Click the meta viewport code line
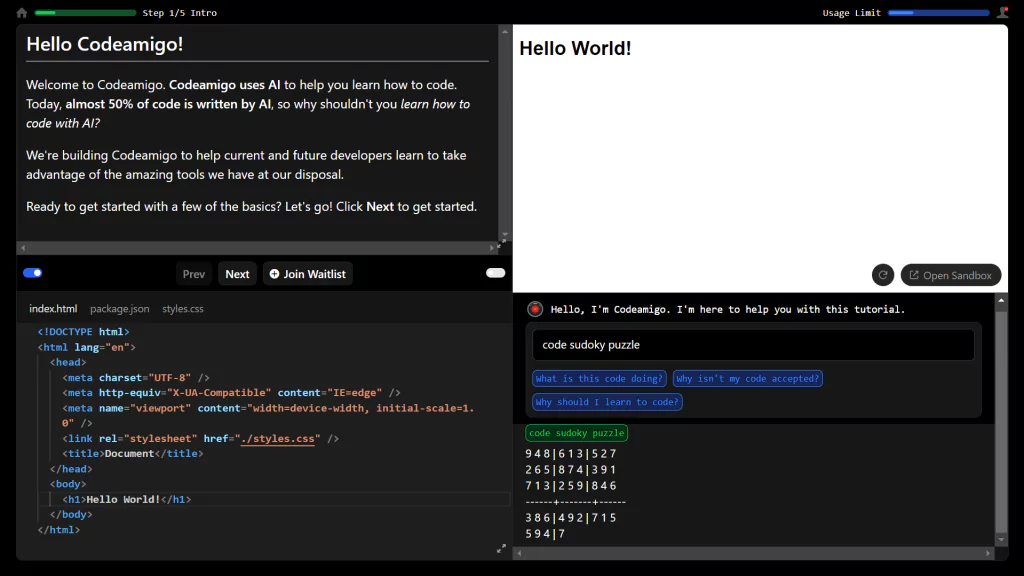 pos(268,415)
